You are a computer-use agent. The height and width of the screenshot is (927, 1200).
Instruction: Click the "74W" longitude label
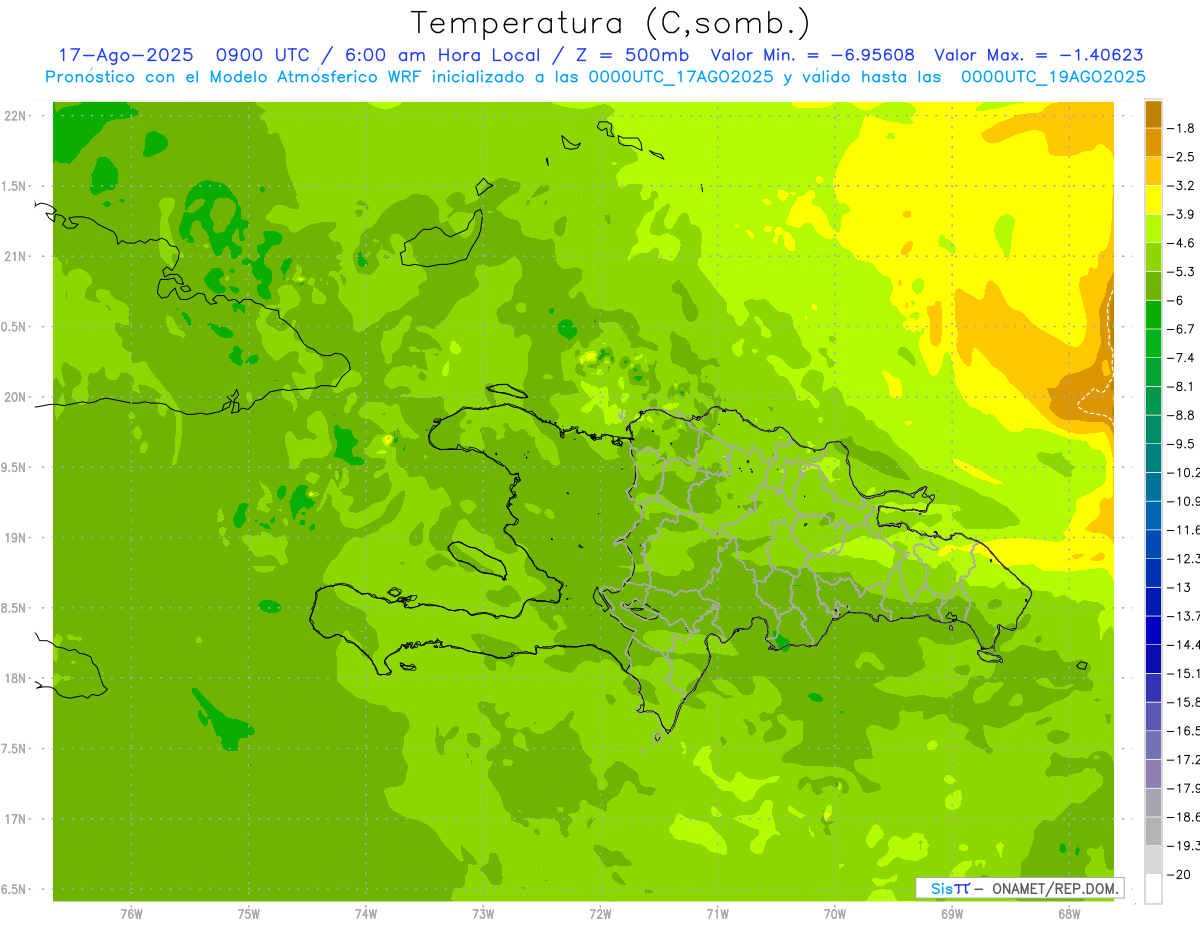point(366,913)
